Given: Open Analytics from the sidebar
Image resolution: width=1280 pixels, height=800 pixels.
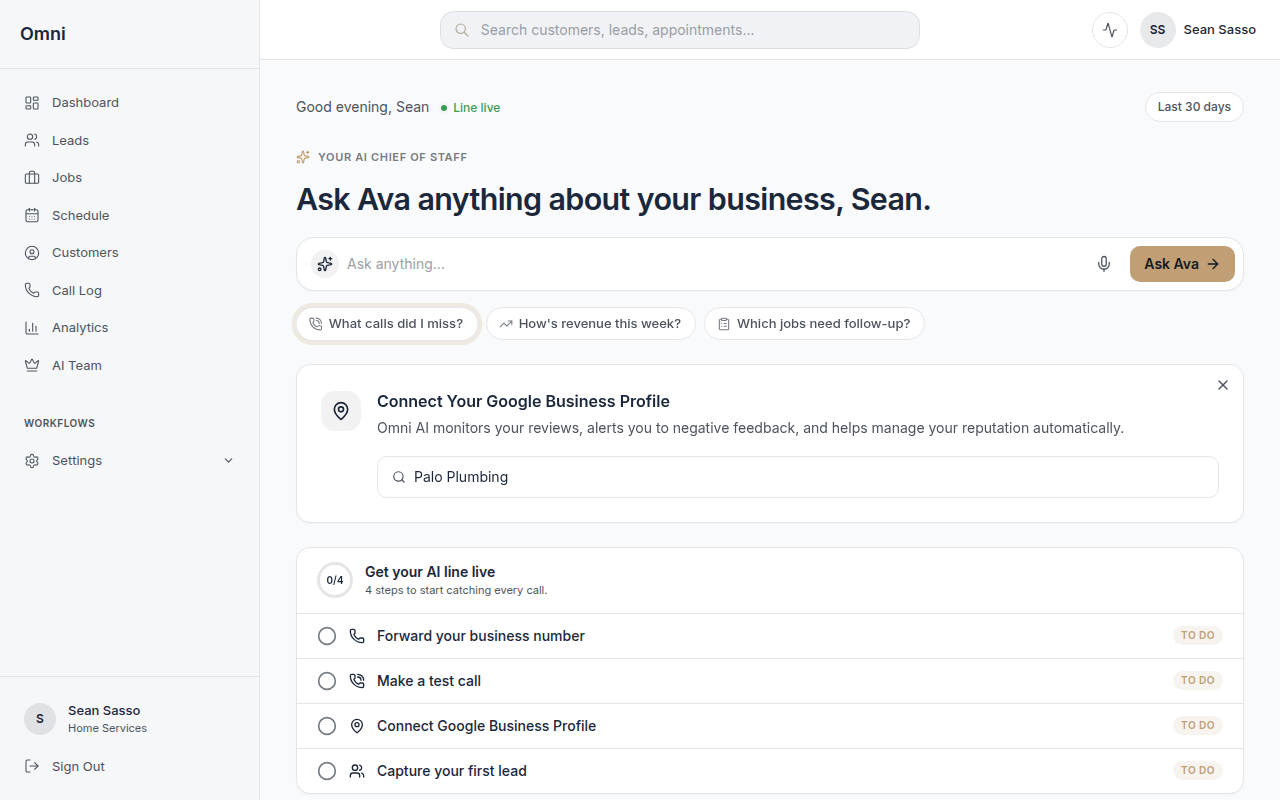Looking at the screenshot, I should (x=129, y=328).
